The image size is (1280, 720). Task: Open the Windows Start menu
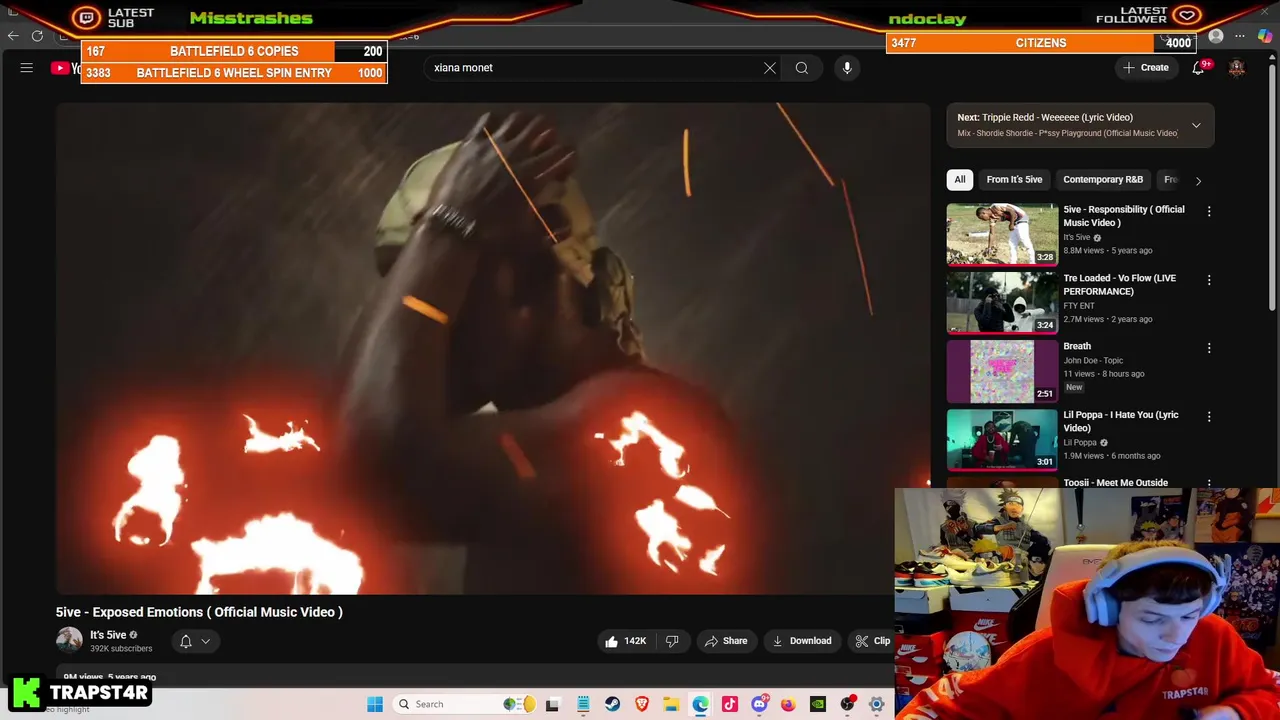(x=375, y=704)
